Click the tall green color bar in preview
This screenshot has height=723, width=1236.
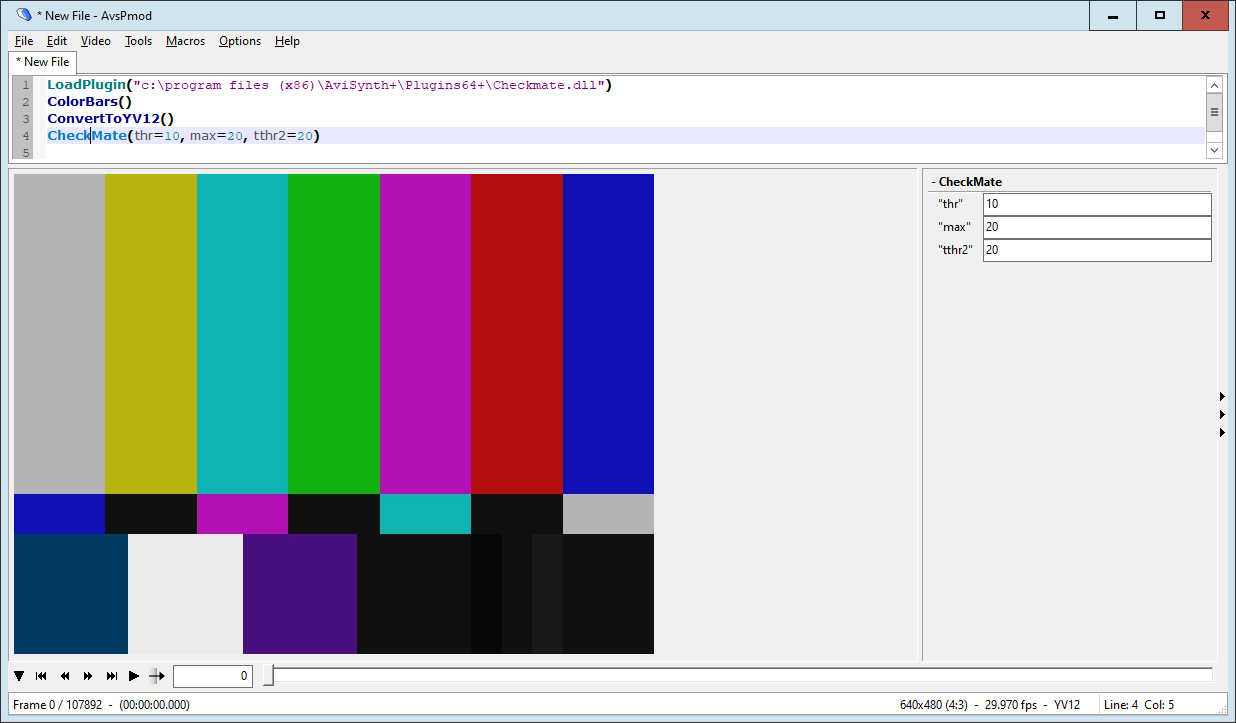click(334, 334)
